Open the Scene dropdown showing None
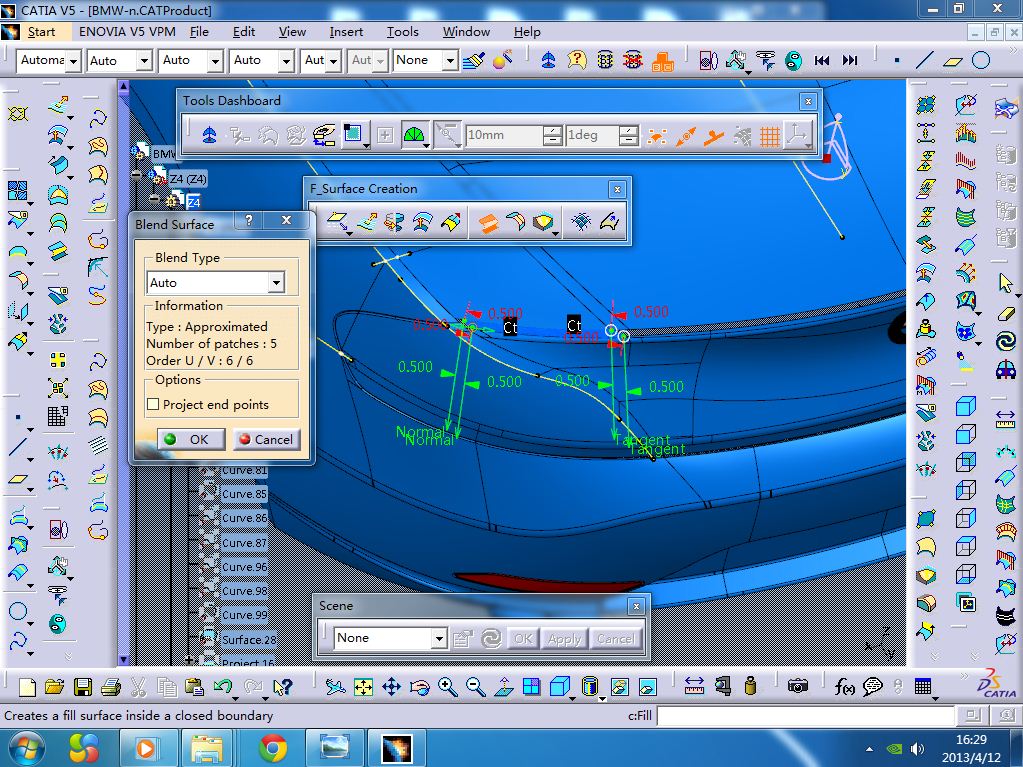 (x=390, y=638)
